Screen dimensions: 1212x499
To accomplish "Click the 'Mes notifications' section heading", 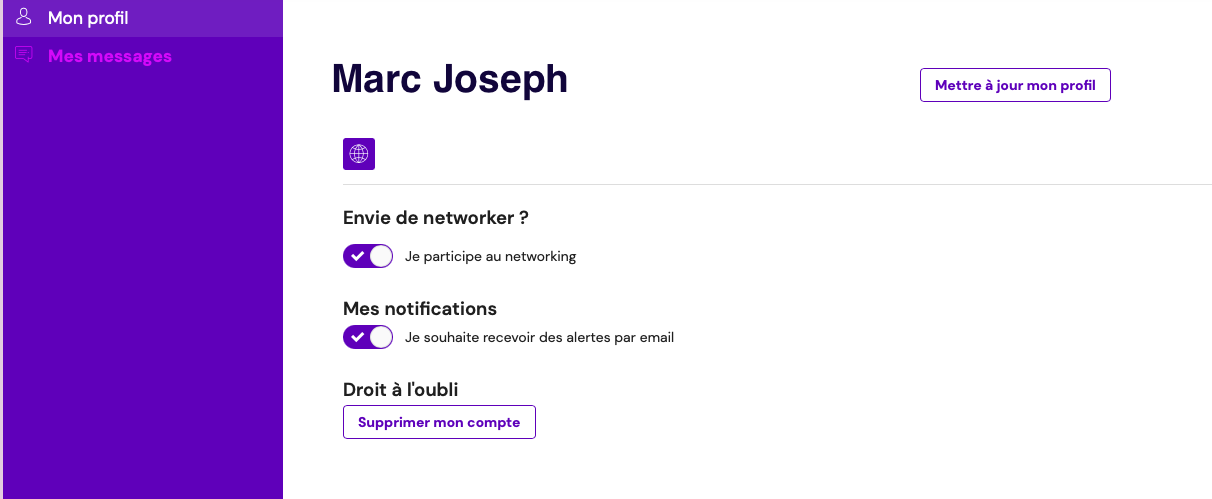I will click(x=420, y=308).
